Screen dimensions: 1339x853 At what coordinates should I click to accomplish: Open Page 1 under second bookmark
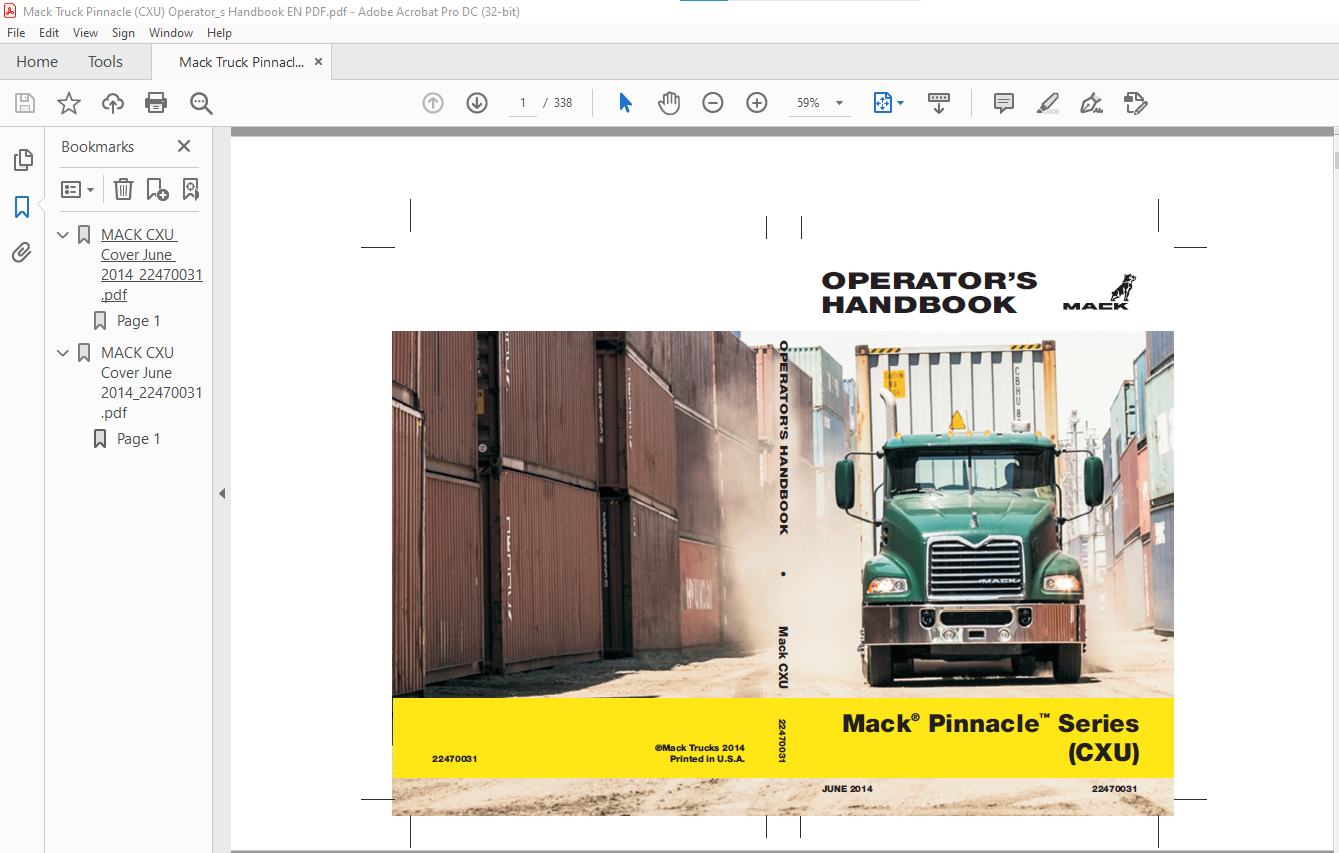pos(138,439)
